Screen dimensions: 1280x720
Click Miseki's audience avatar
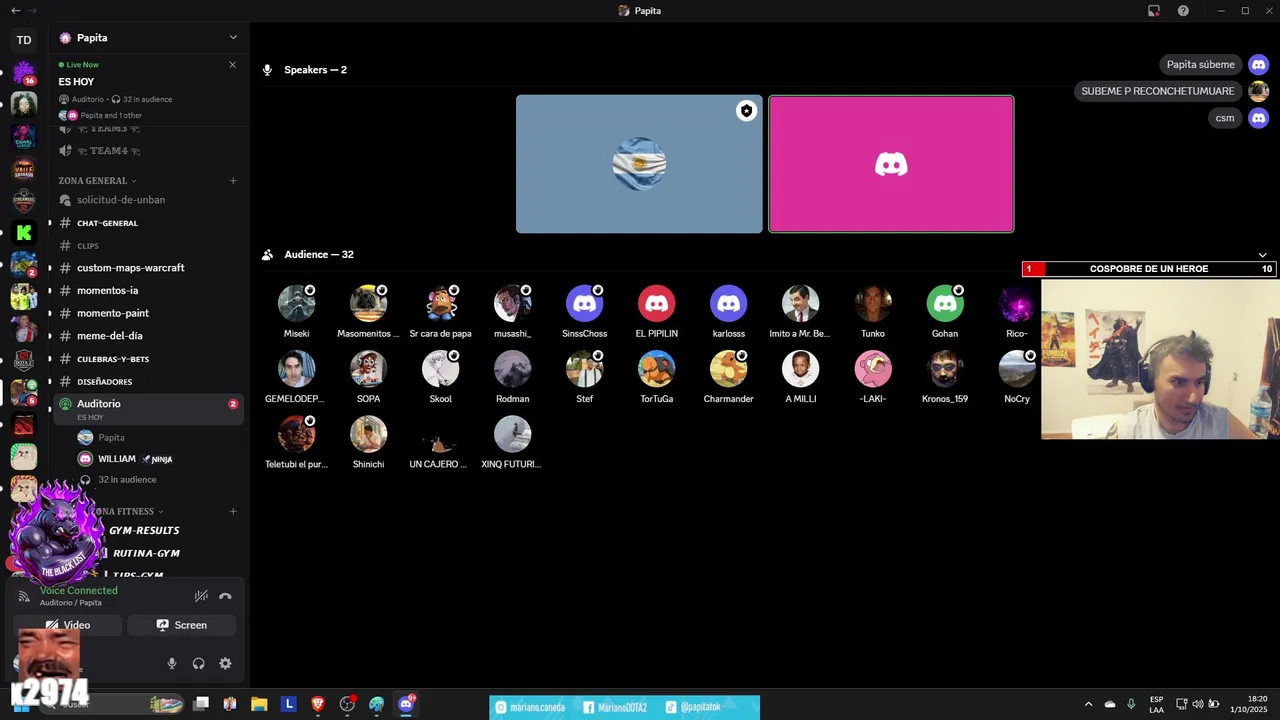coord(296,303)
